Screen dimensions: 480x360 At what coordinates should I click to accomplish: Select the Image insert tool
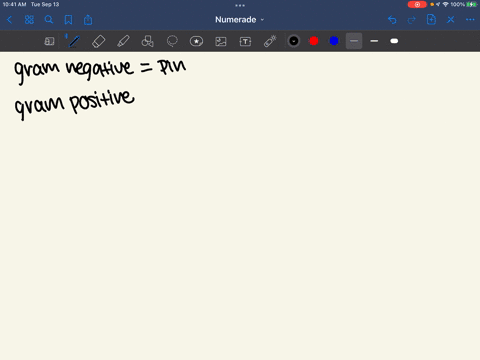(x=221, y=41)
